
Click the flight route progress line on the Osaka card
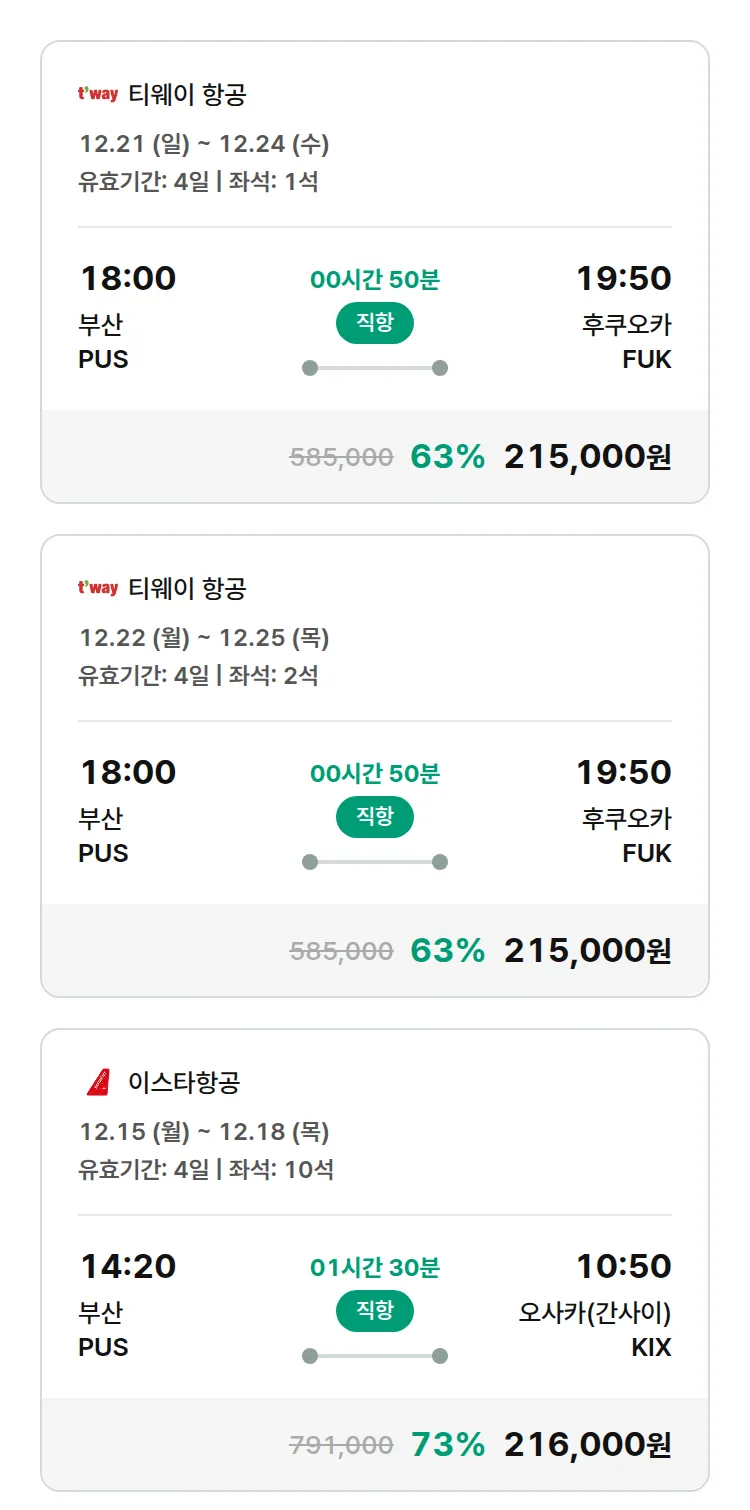point(374,1357)
